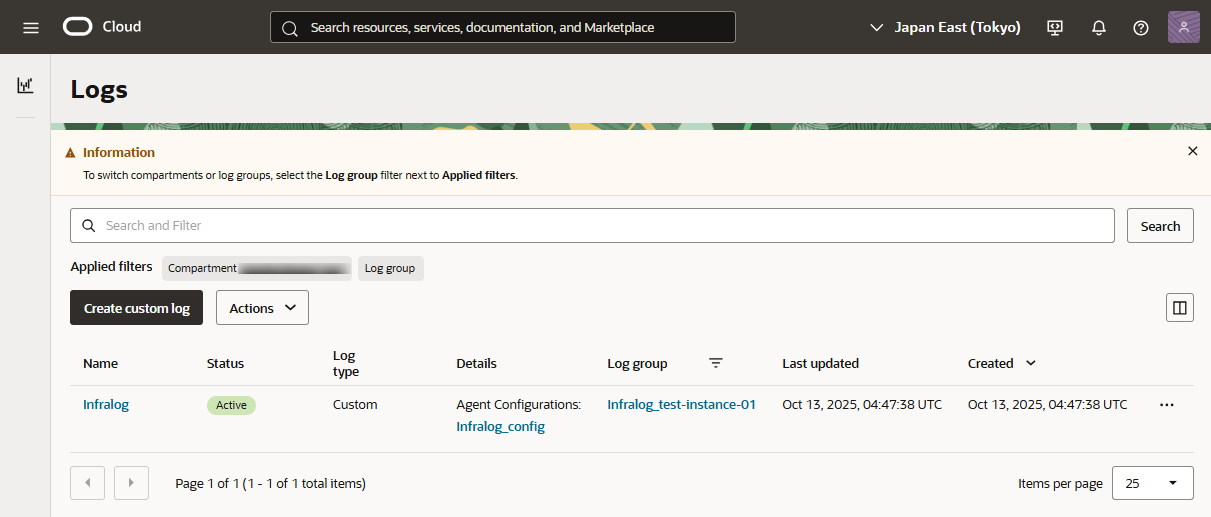The width and height of the screenshot is (1211, 517).
Task: Open the user profile avatar menu
Action: pyautogui.click(x=1183, y=27)
